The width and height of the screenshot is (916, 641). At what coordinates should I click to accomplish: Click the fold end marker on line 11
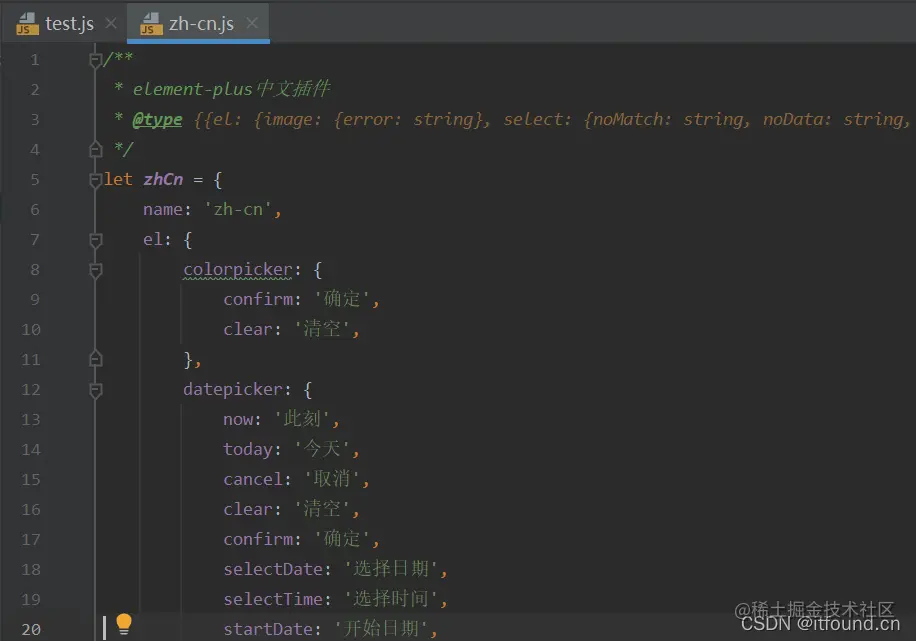[96, 359]
